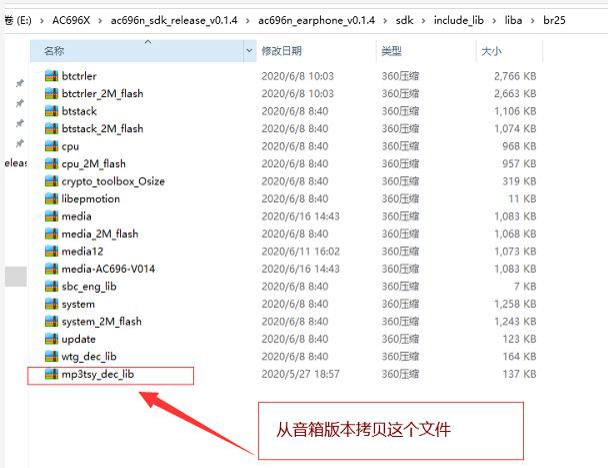Expand the chevron after liba in path
The image size is (608, 468).
(533, 21)
